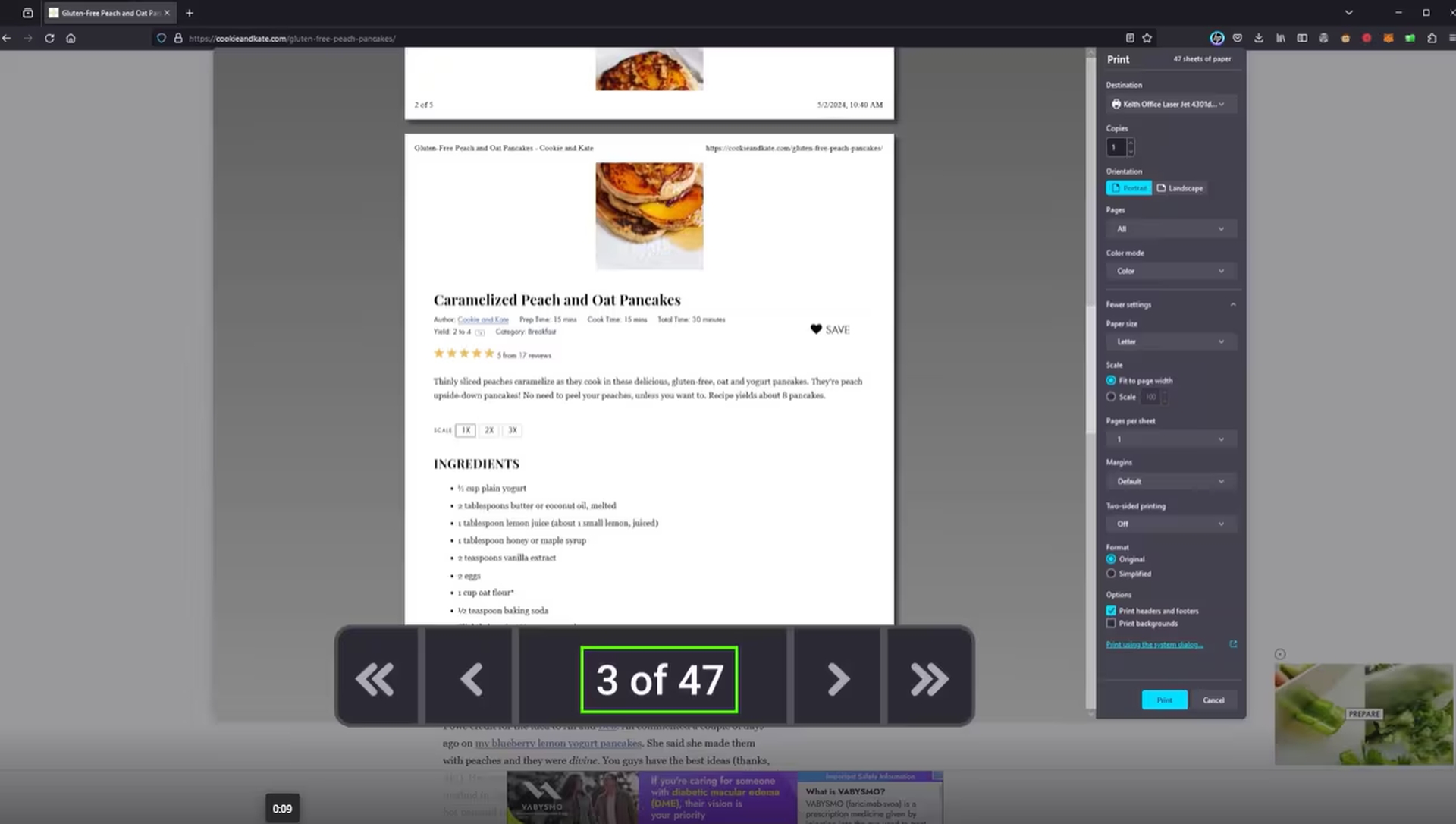
Task: Click the bookmark/save icon in toolbar
Action: point(1148,38)
